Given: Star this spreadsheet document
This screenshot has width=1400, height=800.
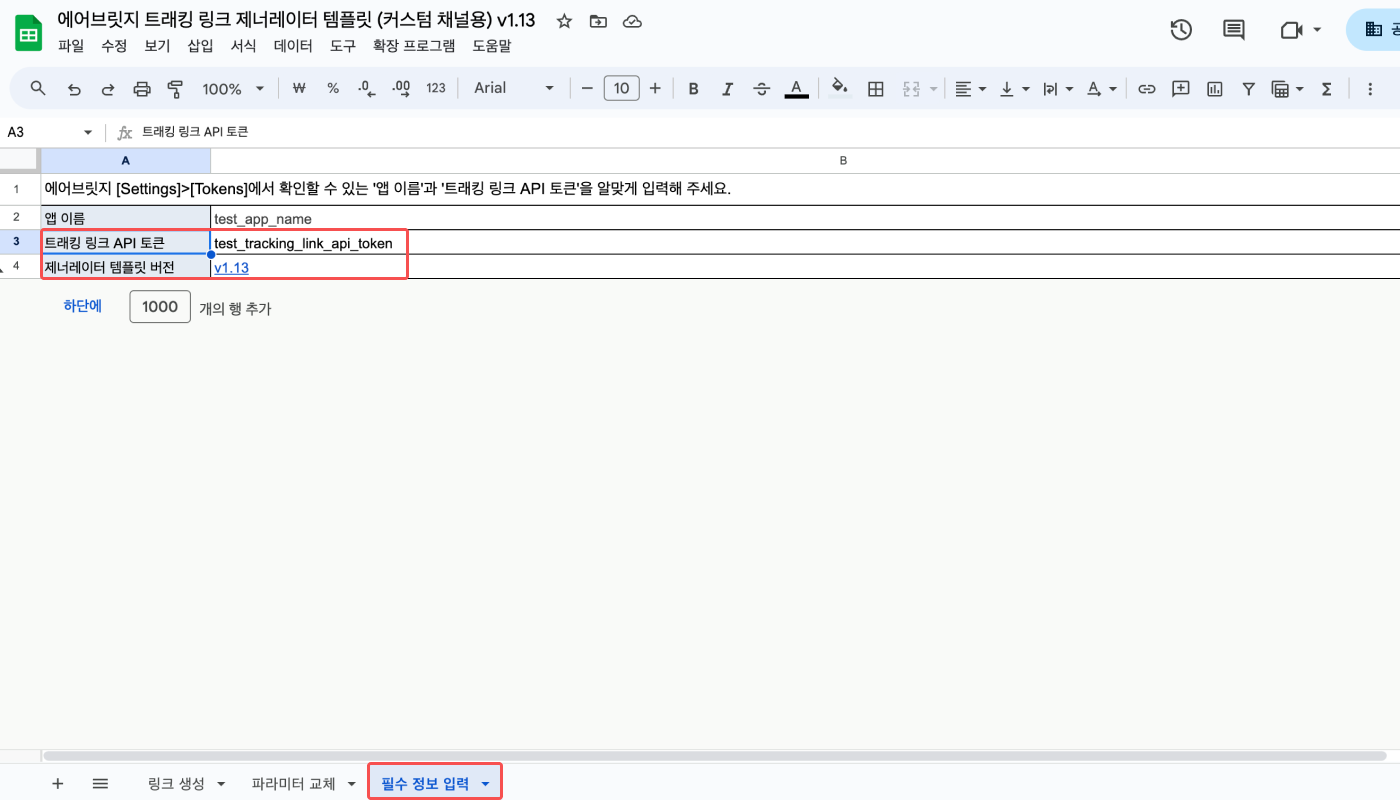Looking at the screenshot, I should tap(564, 21).
